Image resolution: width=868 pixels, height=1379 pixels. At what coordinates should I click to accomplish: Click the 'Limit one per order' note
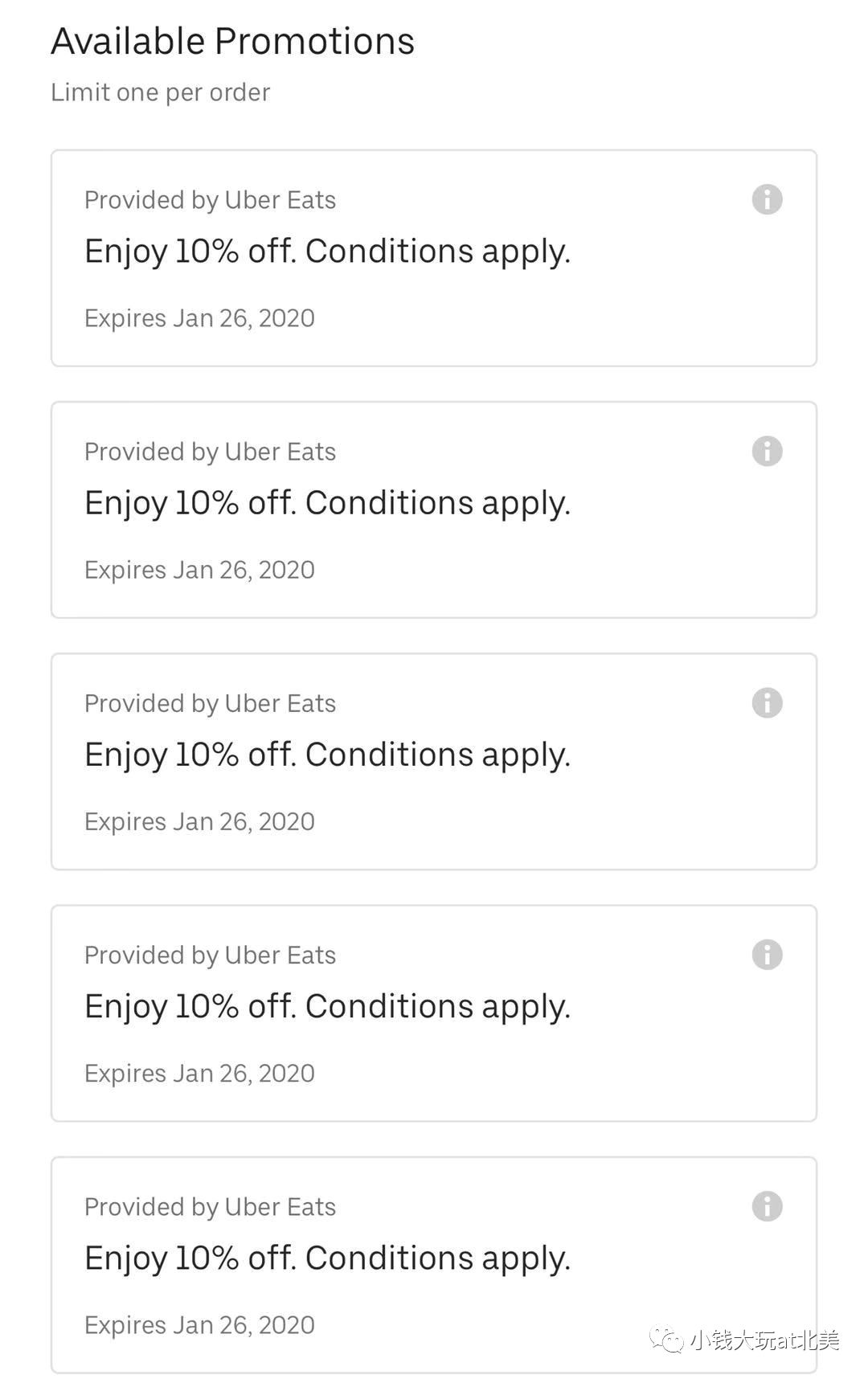click(x=161, y=92)
